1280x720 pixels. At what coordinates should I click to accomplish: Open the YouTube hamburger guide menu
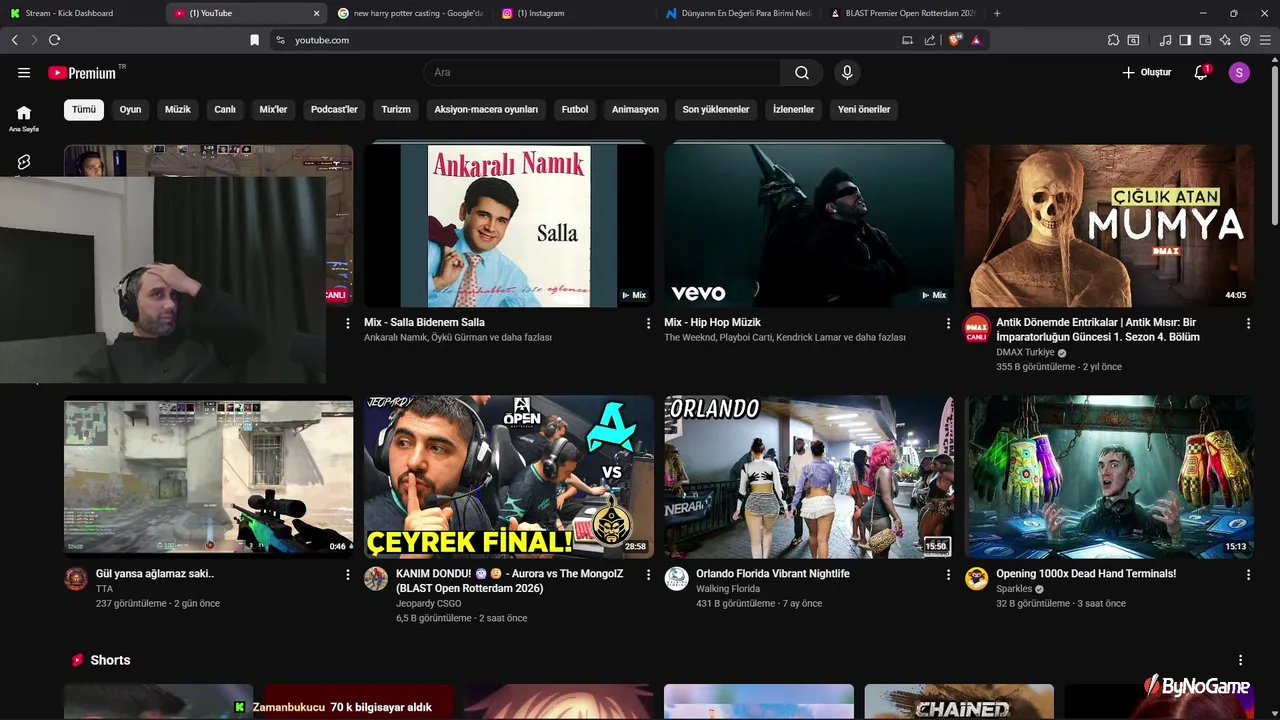24,72
